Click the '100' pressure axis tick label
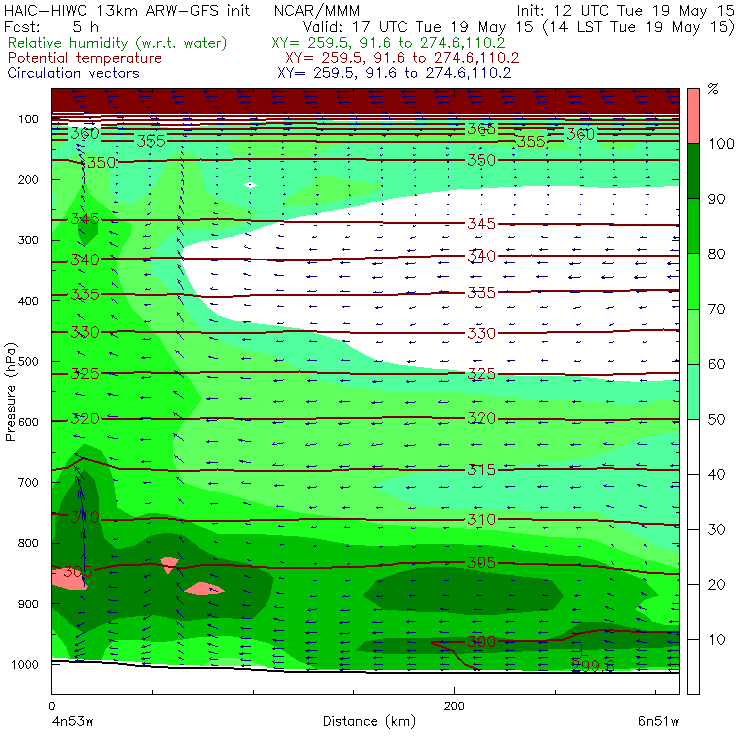 tap(28, 119)
